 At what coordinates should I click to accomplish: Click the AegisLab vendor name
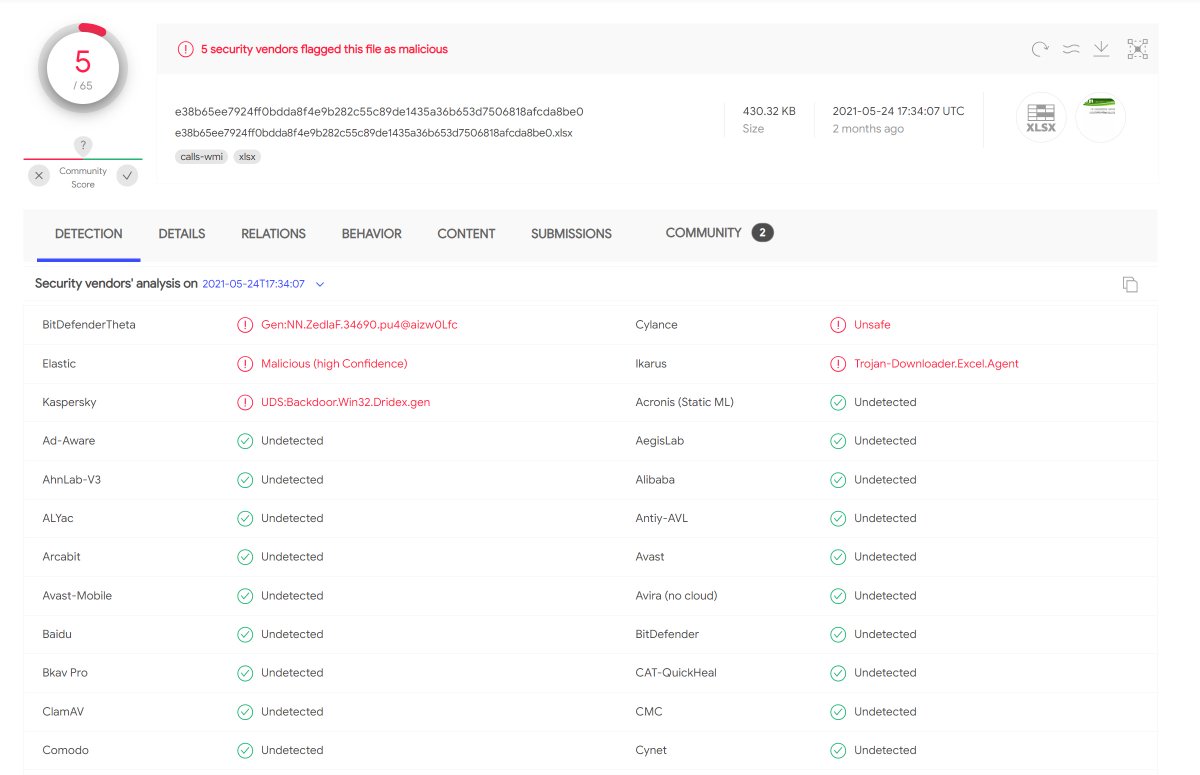660,441
